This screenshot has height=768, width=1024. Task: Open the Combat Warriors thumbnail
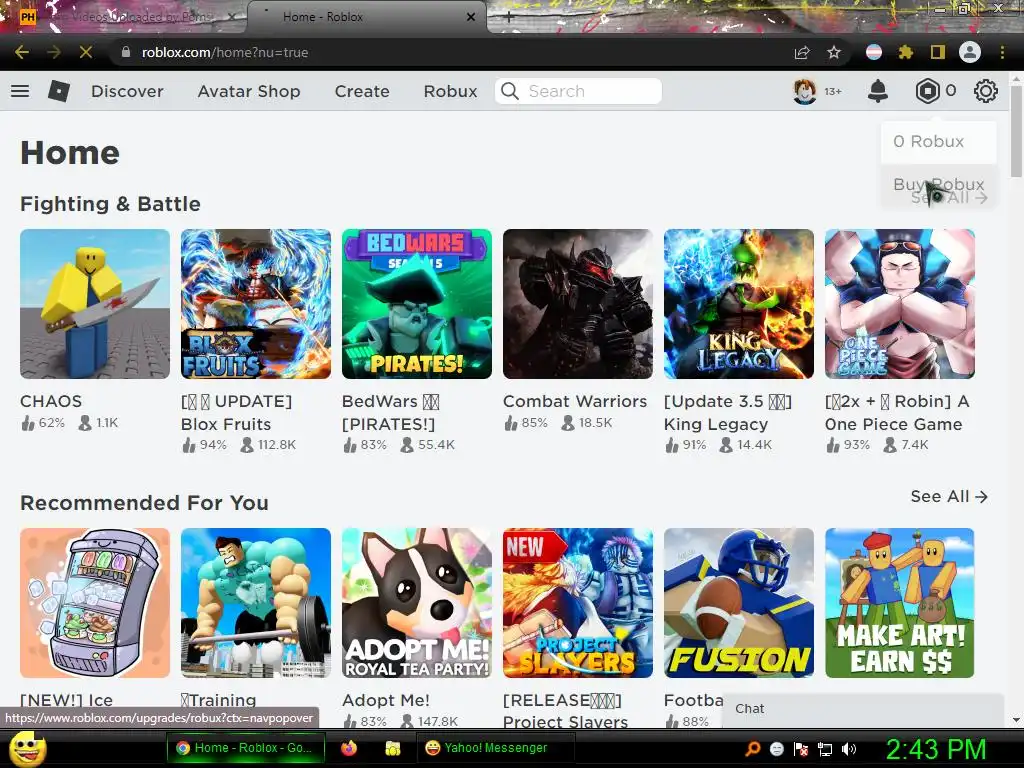[578, 304]
